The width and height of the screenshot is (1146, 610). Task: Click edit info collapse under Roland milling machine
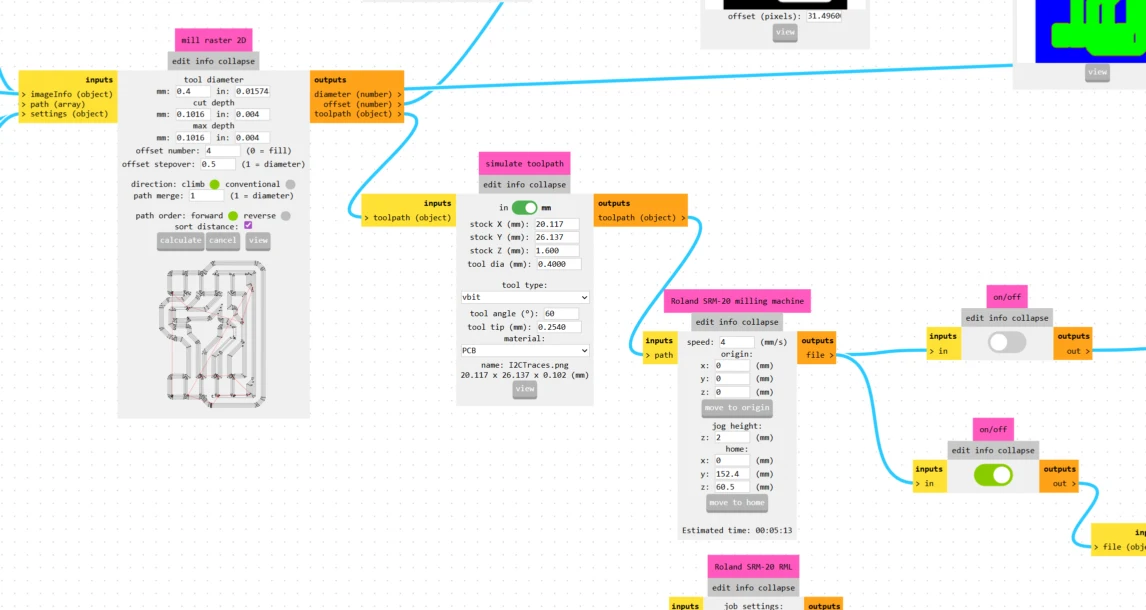point(737,322)
